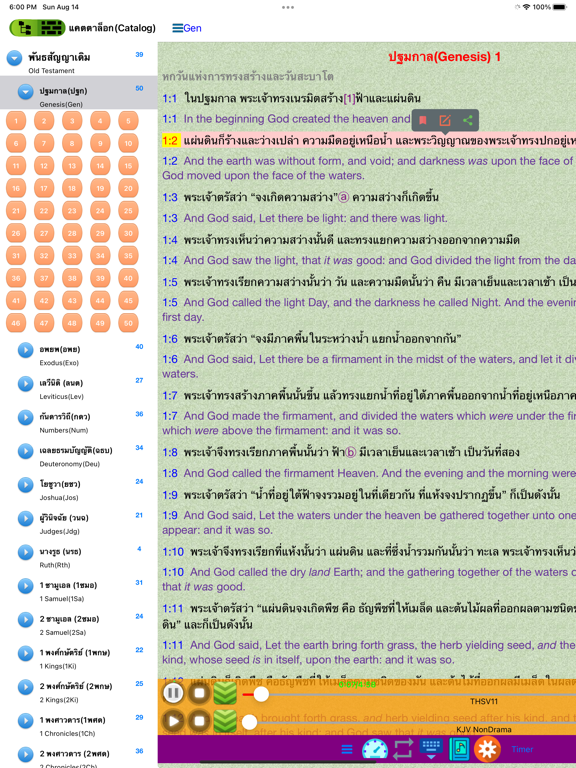Open Genesis chapter 45
Viewport: 576px width, 768px height.
[x=128, y=300]
